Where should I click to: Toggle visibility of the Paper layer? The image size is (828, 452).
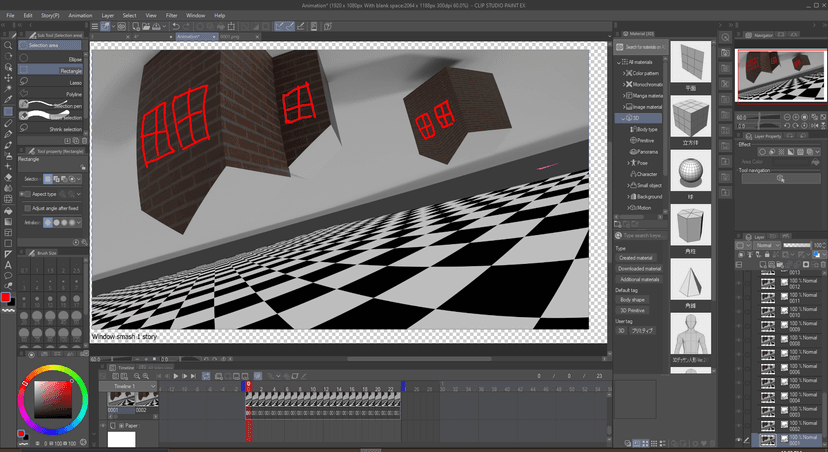tap(102, 426)
